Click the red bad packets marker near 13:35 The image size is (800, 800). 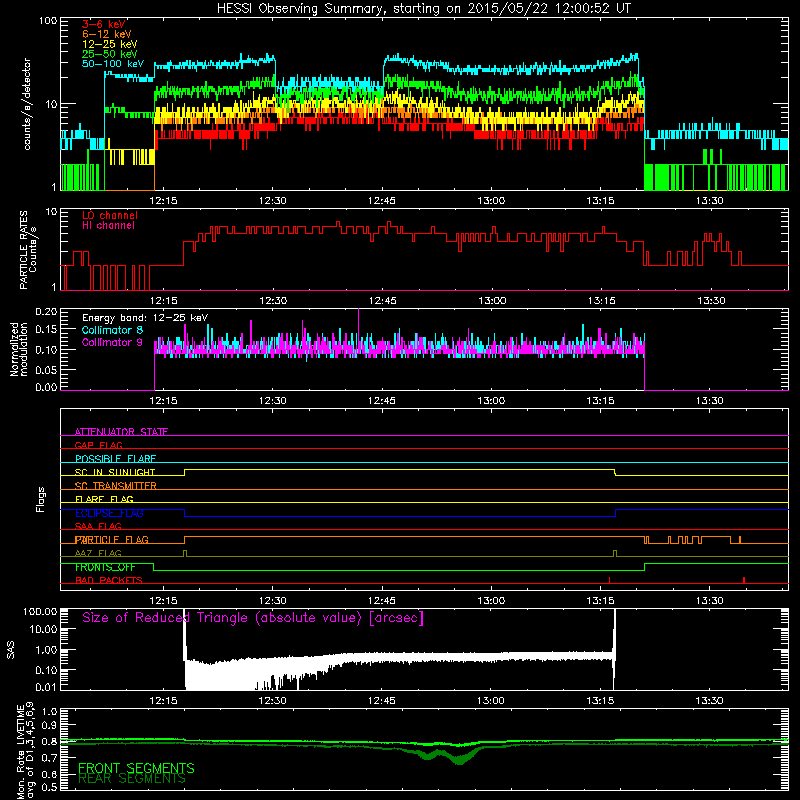[744, 580]
